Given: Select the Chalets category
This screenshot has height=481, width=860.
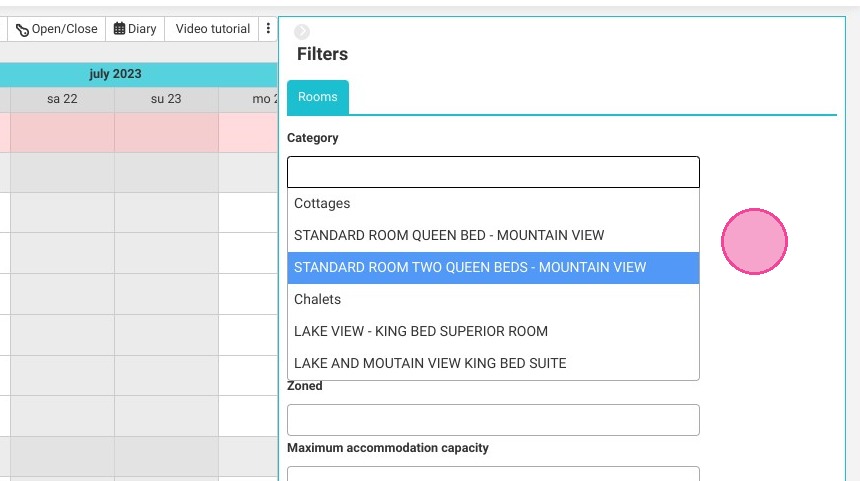Looking at the screenshot, I should pos(493,299).
